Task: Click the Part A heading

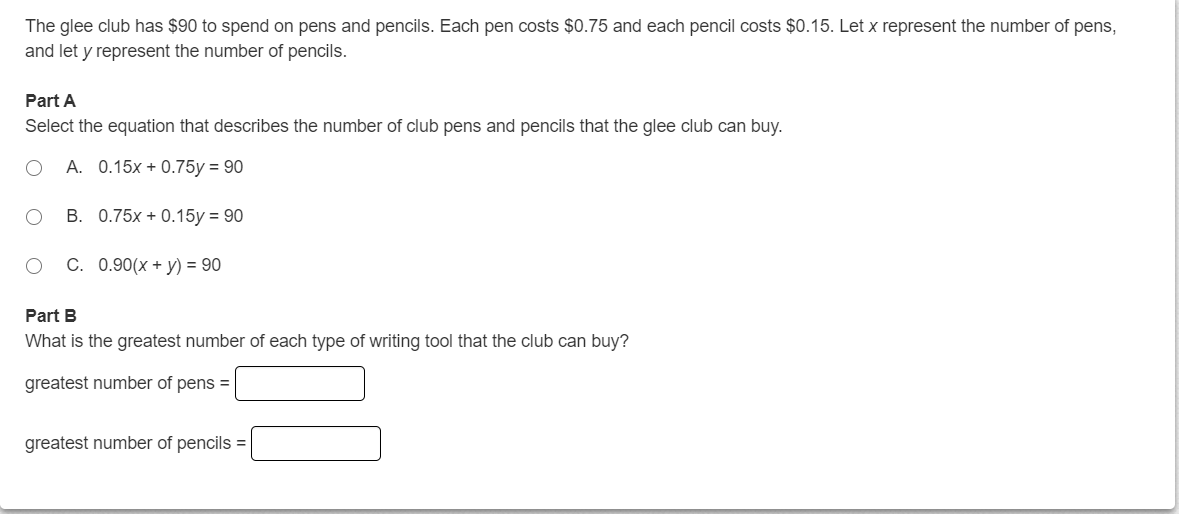Action: 50,101
